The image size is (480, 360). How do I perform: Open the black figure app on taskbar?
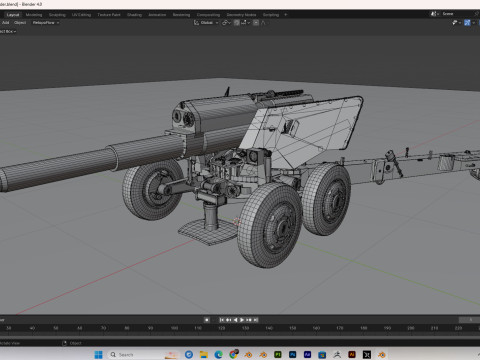point(337,355)
